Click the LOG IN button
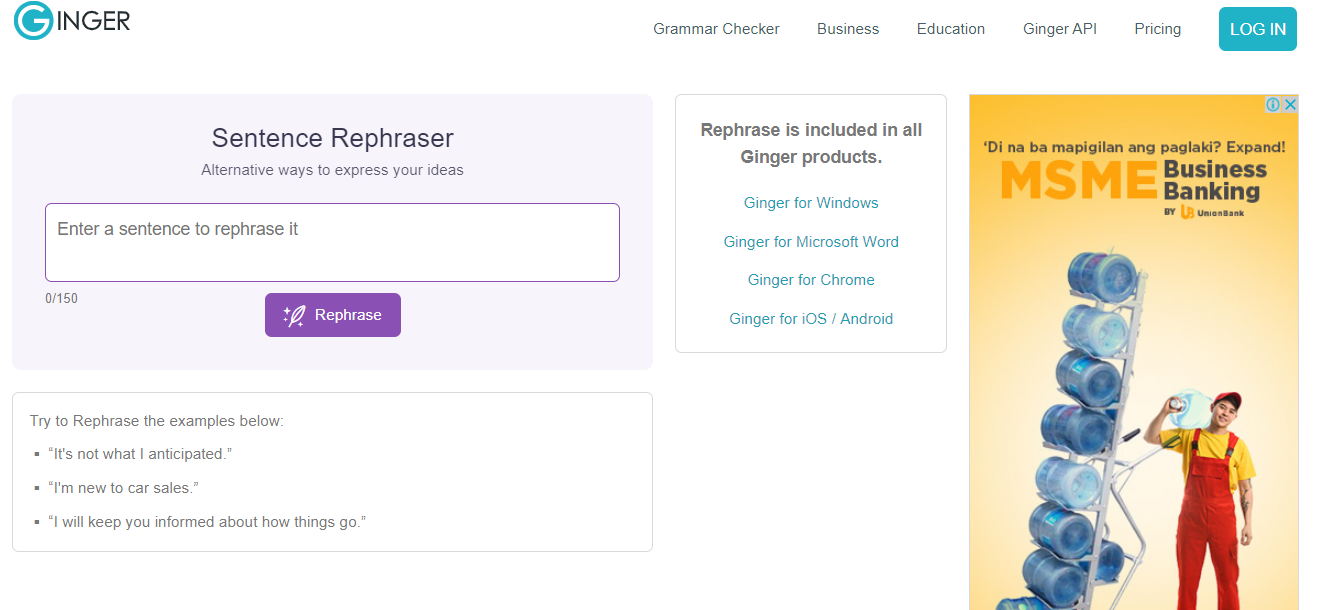Image resolution: width=1317 pixels, height=610 pixels. pyautogui.click(x=1258, y=29)
